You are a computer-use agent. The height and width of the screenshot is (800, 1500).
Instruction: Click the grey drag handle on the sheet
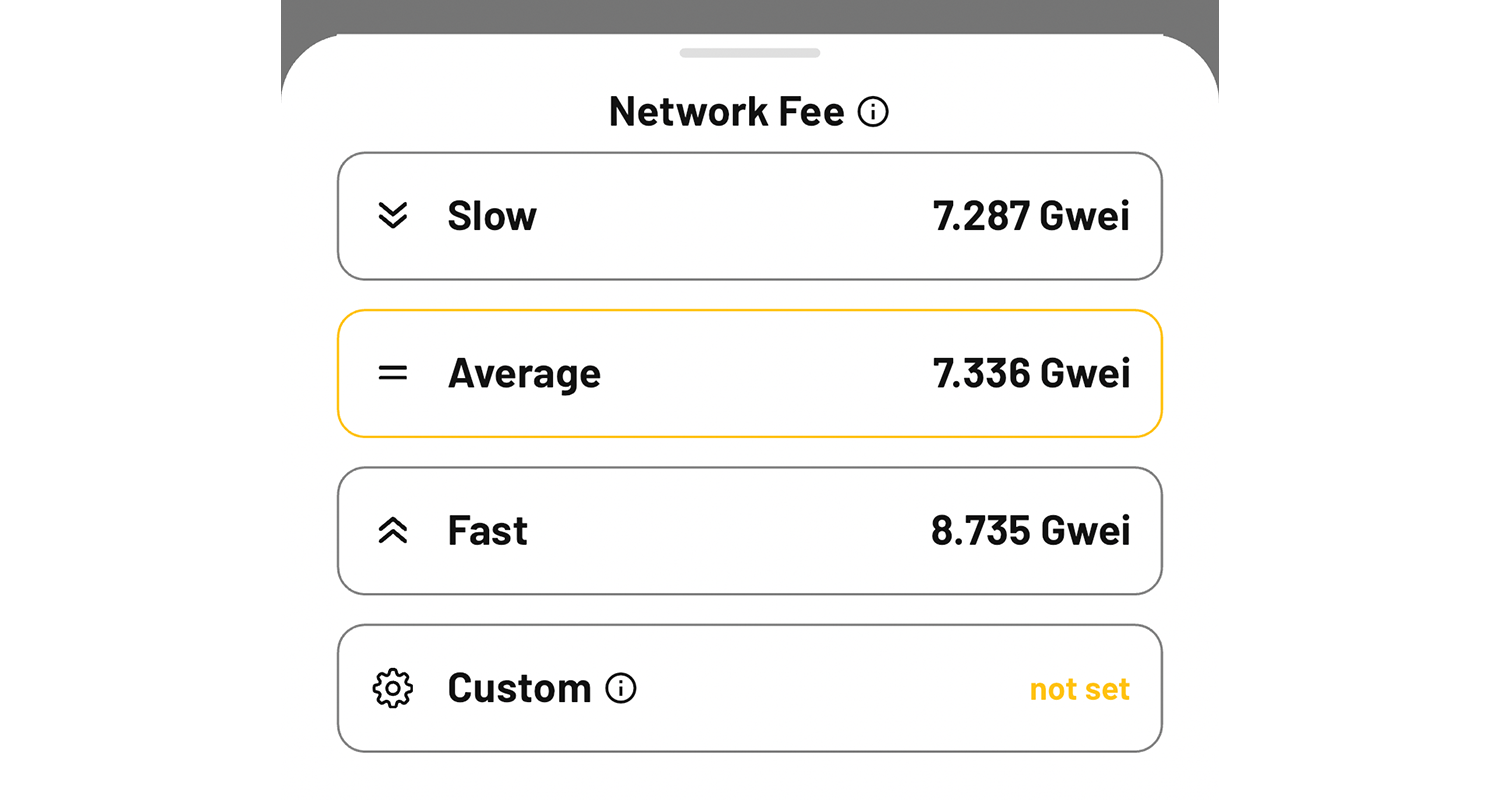pyautogui.click(x=750, y=53)
